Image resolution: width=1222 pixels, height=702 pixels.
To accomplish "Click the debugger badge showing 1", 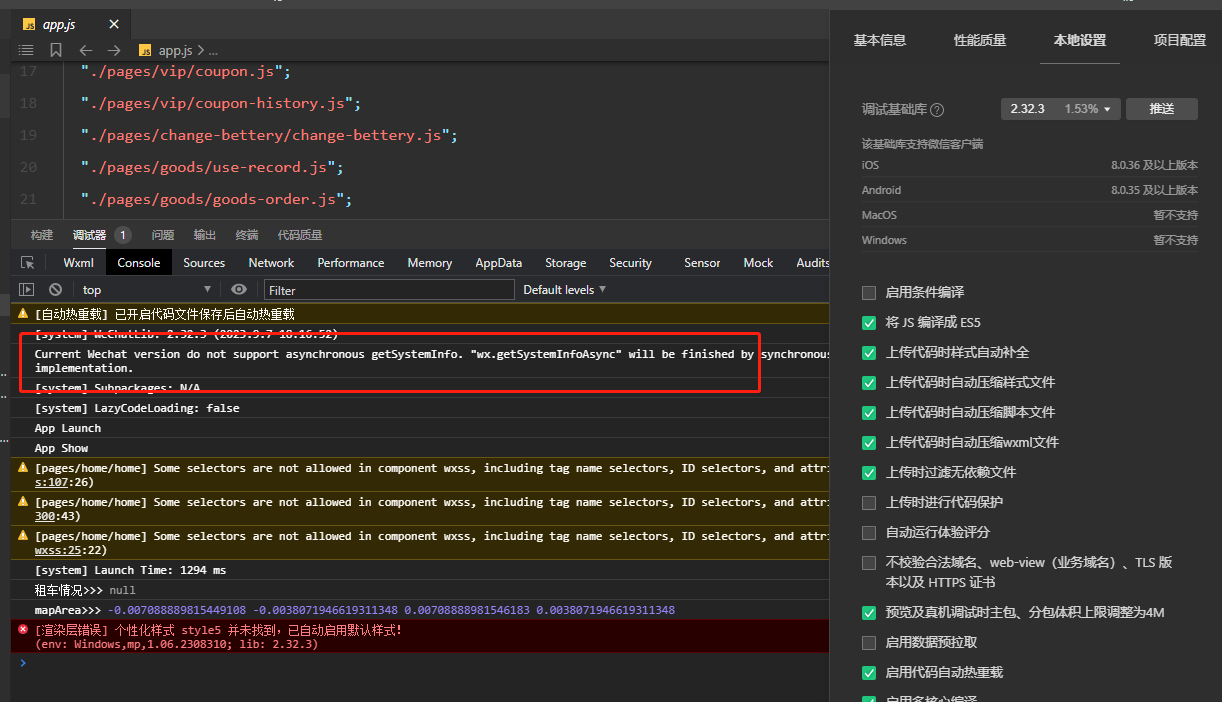I will [123, 235].
